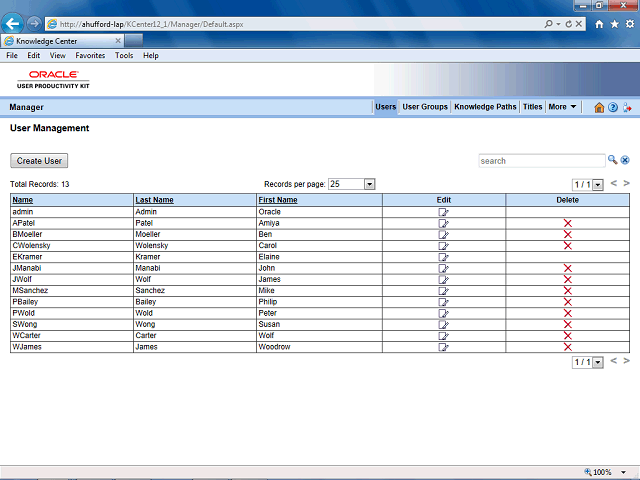640x480 pixels.
Task: Open the View menu
Action: click(x=58, y=56)
